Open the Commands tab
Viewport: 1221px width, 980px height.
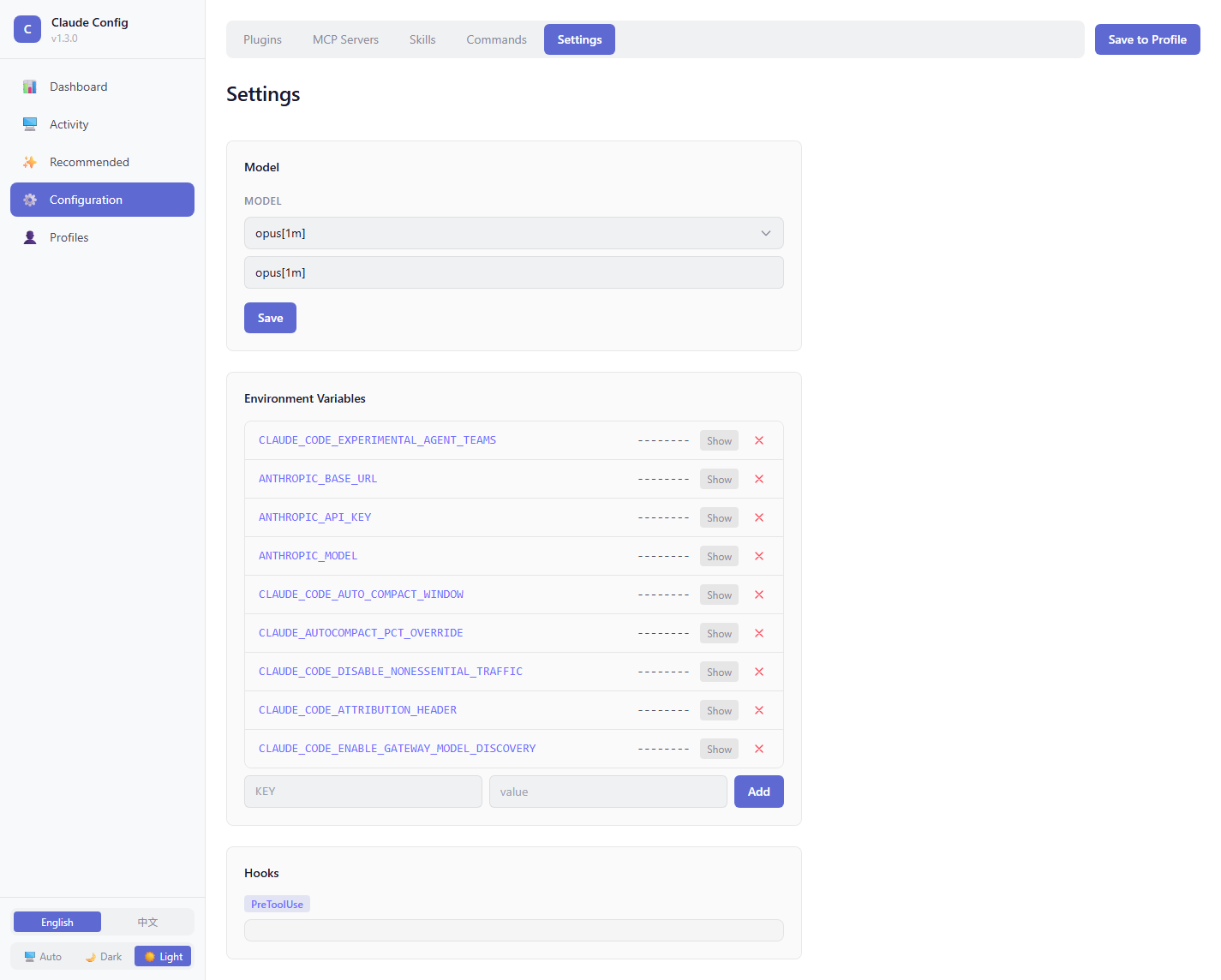[496, 39]
